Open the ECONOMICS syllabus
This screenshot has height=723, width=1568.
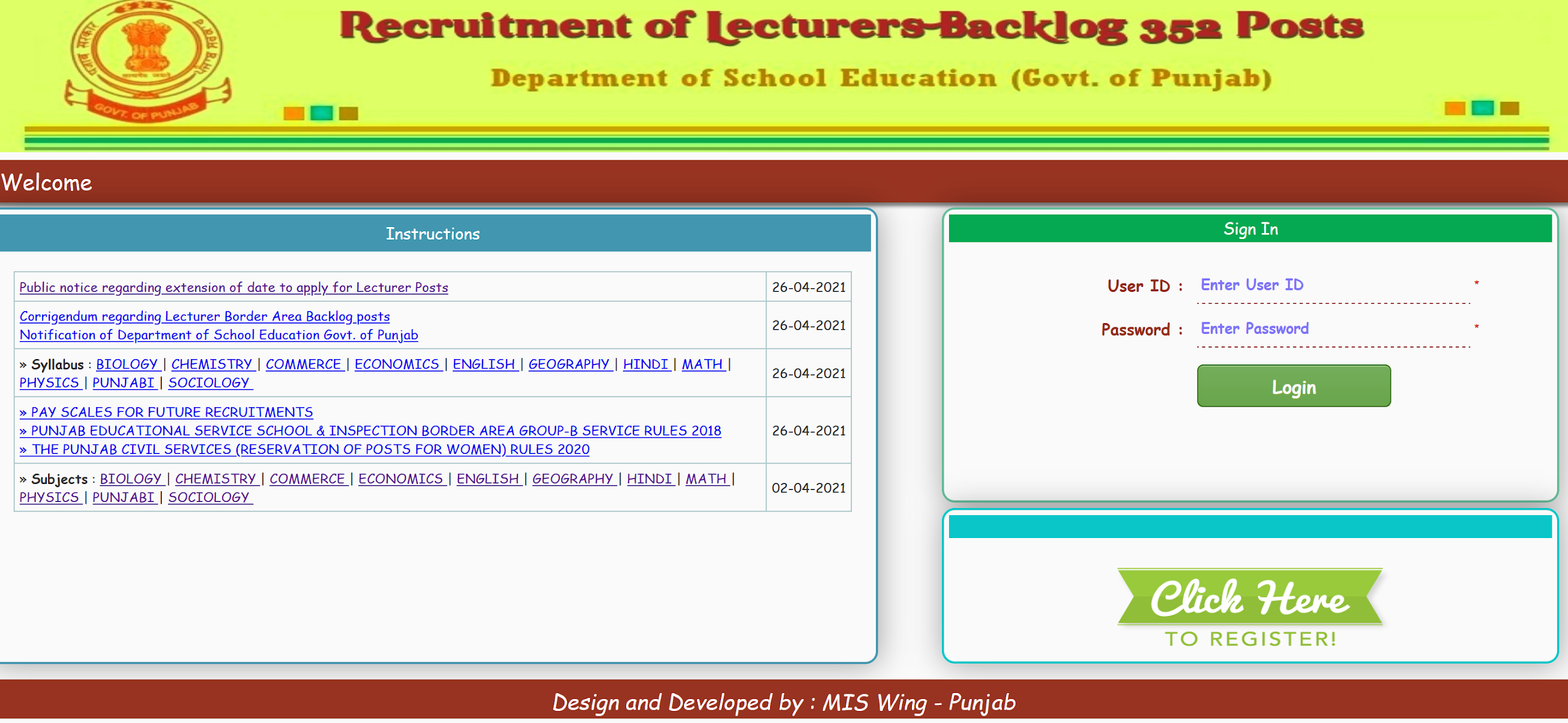point(397,364)
